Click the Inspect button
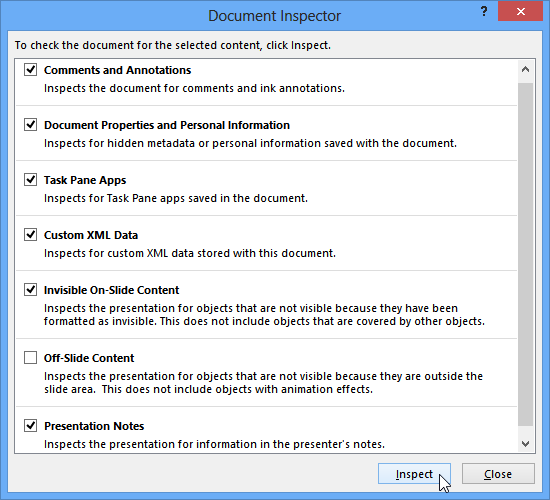The width and height of the screenshot is (550, 500). [x=414, y=474]
